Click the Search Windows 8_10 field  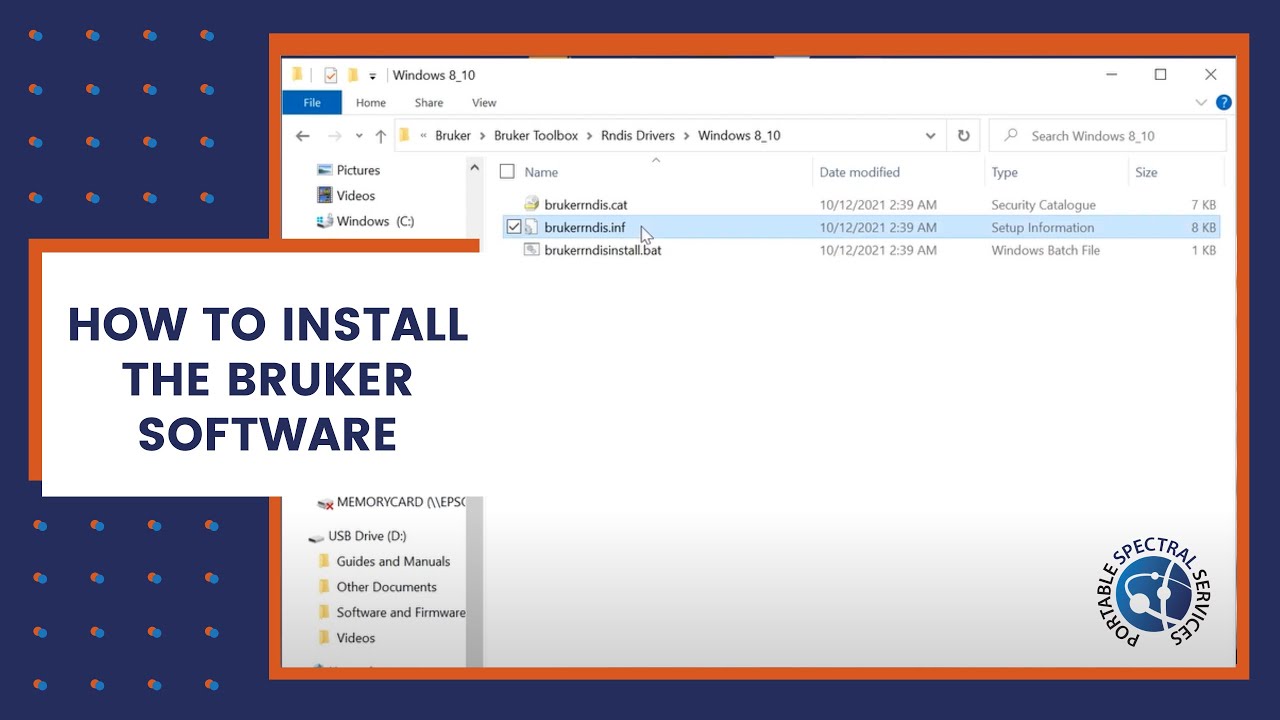(1107, 136)
